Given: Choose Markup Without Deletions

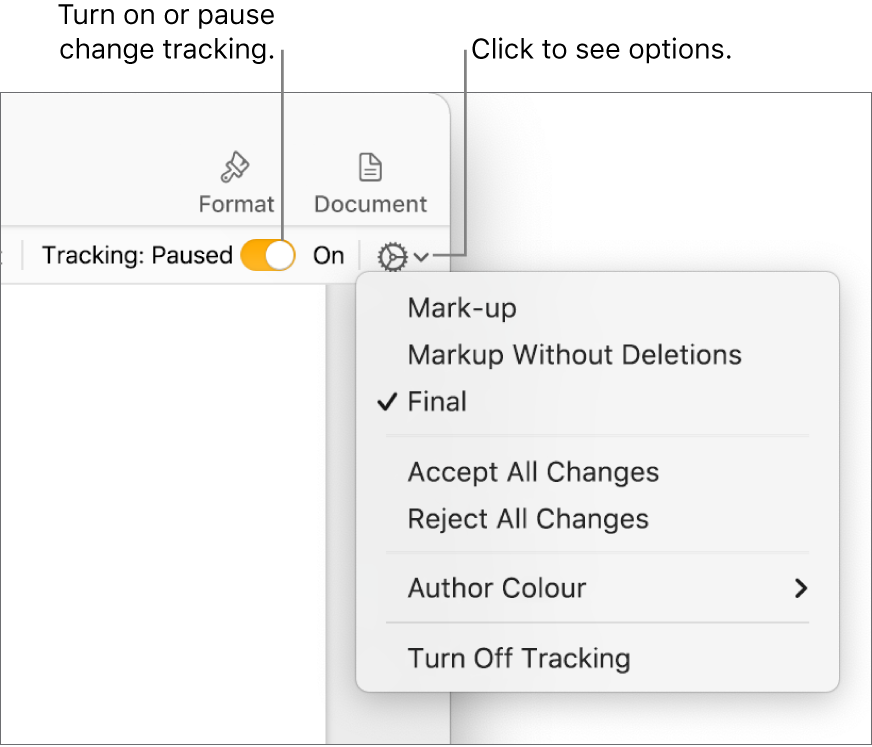Looking at the screenshot, I should pos(574,355).
